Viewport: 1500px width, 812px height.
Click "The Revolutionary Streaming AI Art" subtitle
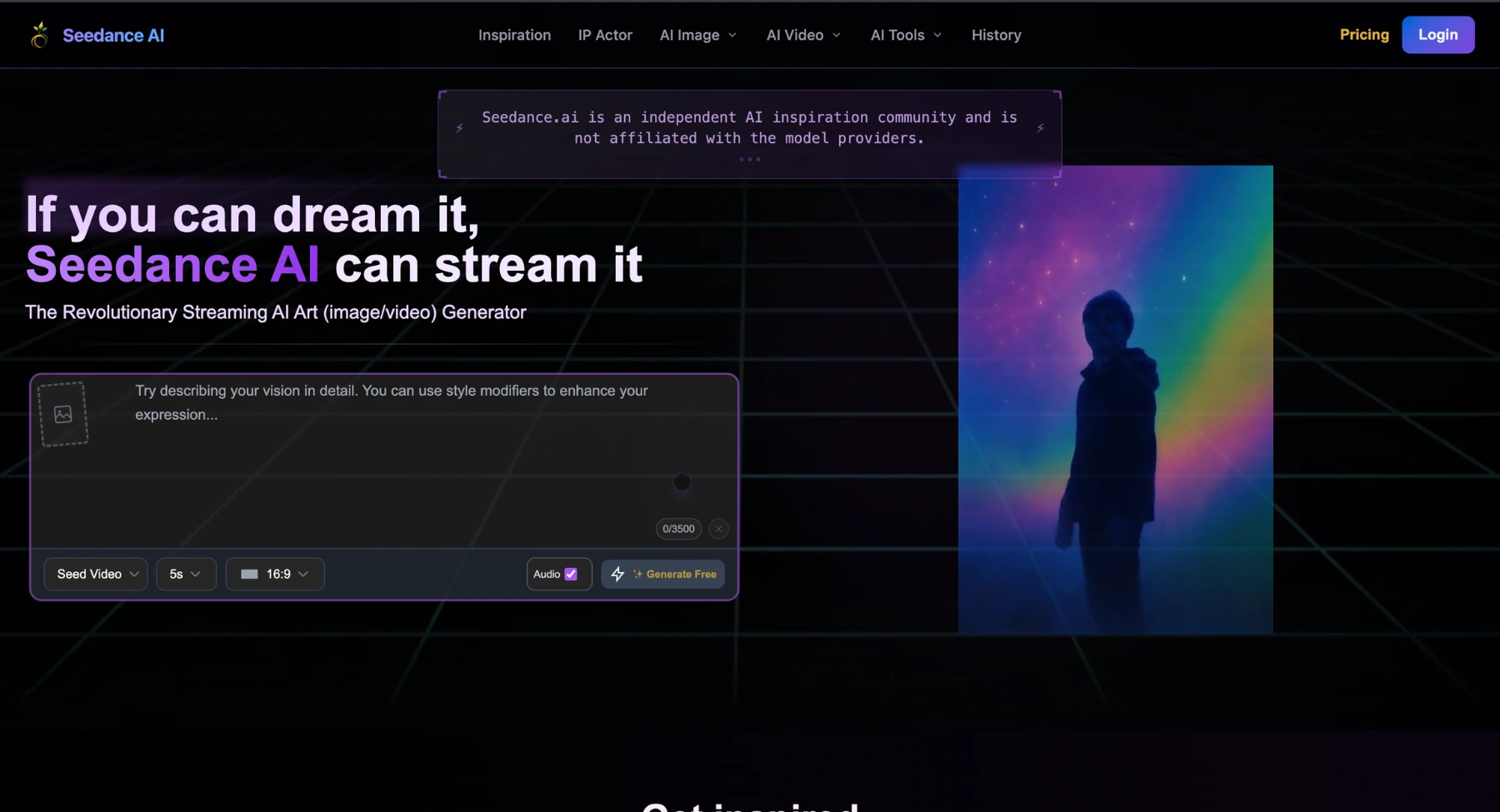[x=276, y=312]
